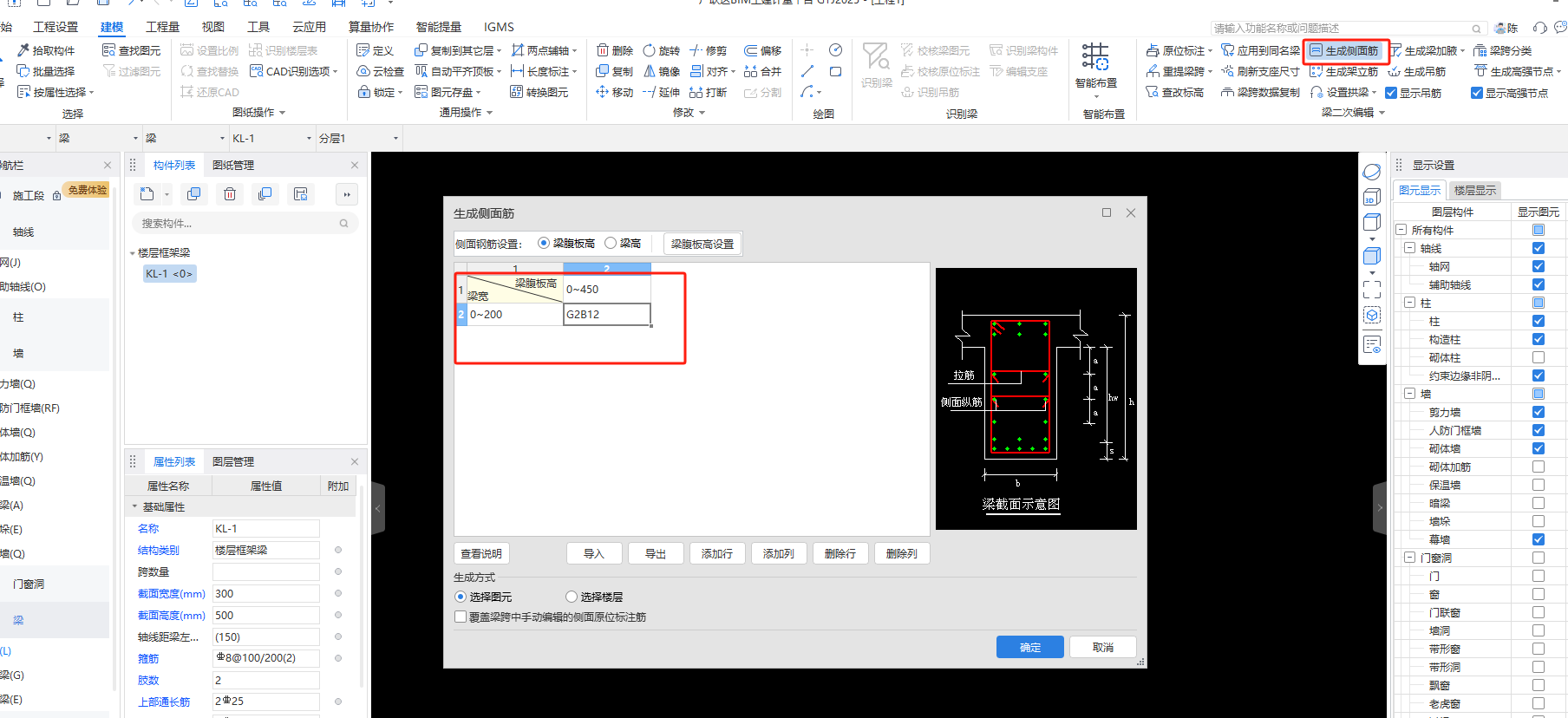Open 云检查 tool
Viewport: 1568px width, 718px height.
(x=380, y=71)
